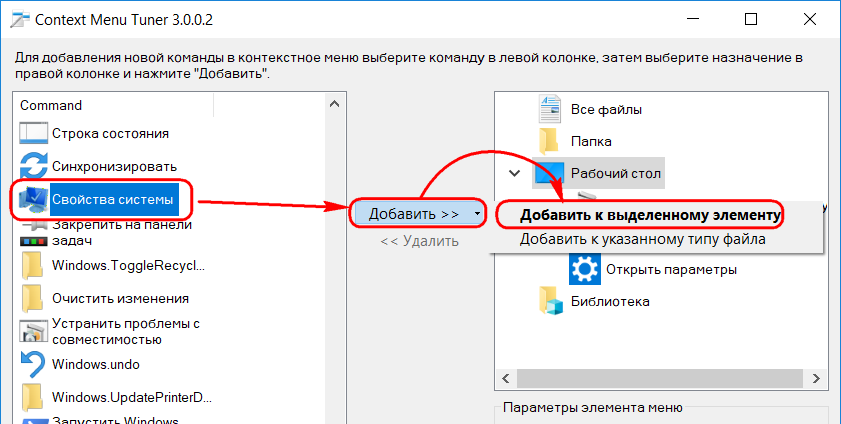Close the Context Menu Tuner window
The width and height of the screenshot is (841, 424).
coord(809,20)
